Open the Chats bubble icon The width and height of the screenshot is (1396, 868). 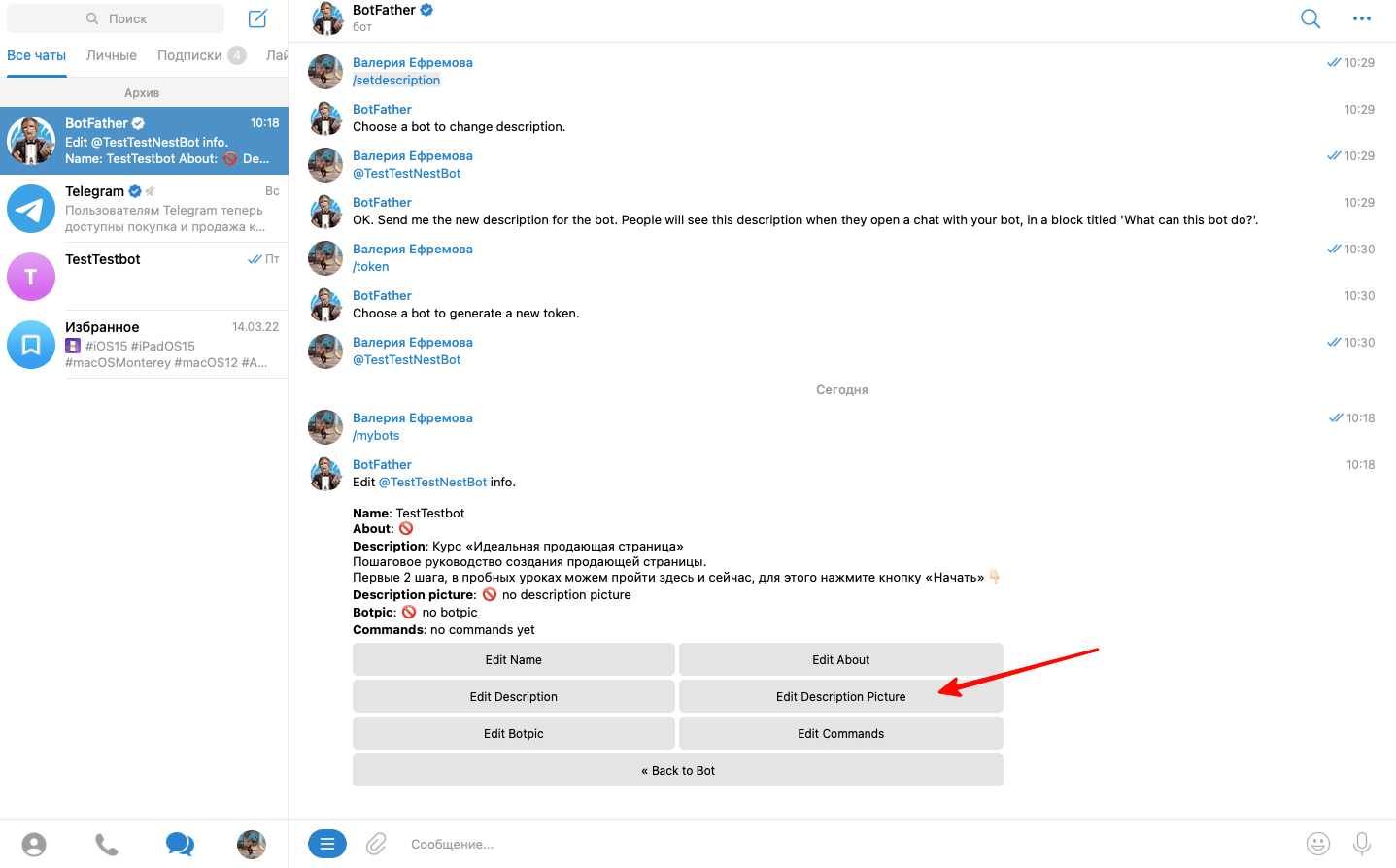(x=180, y=845)
